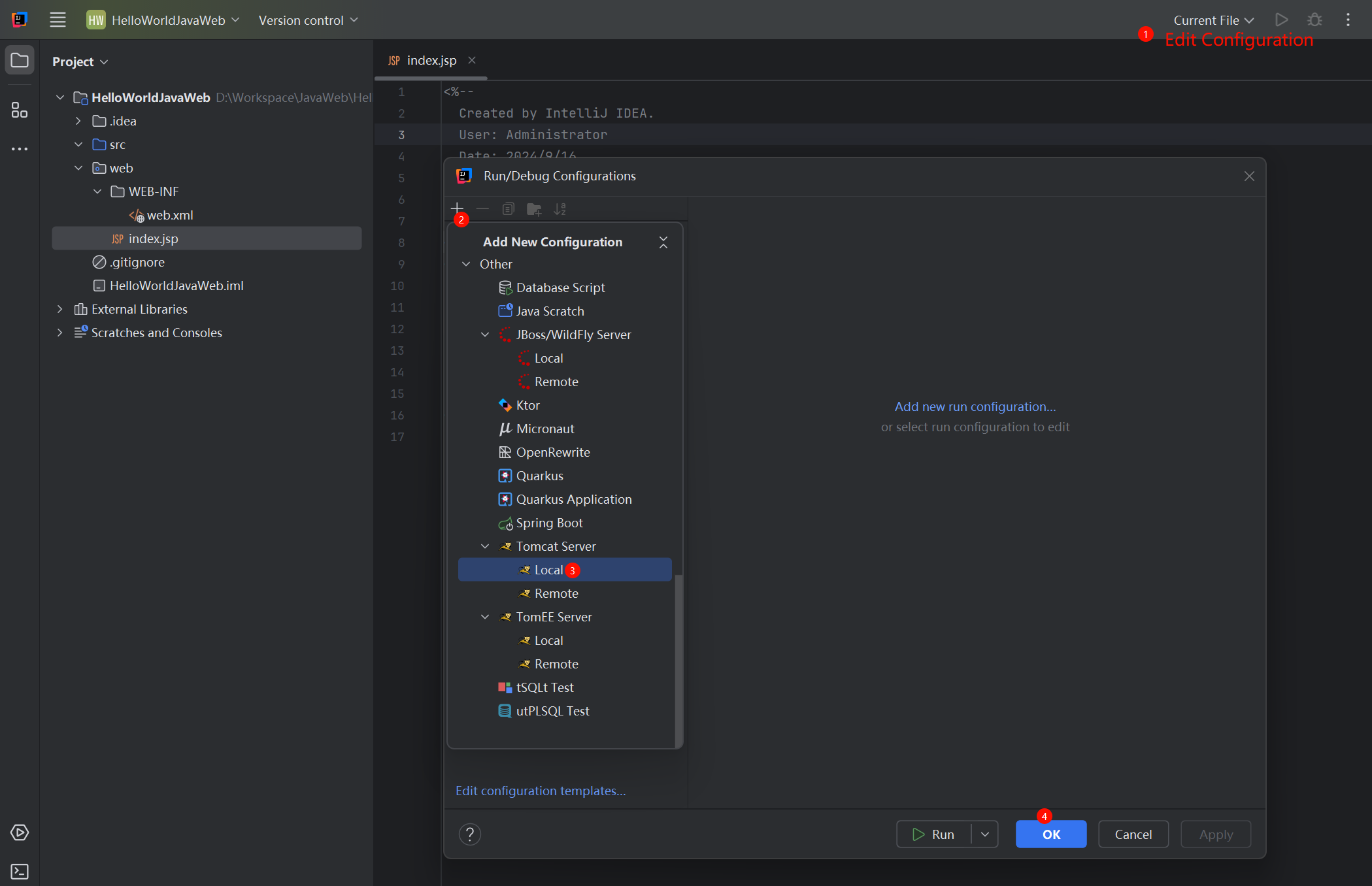The width and height of the screenshot is (1372, 886).
Task: Open the Services run tool window icon
Action: (20, 832)
